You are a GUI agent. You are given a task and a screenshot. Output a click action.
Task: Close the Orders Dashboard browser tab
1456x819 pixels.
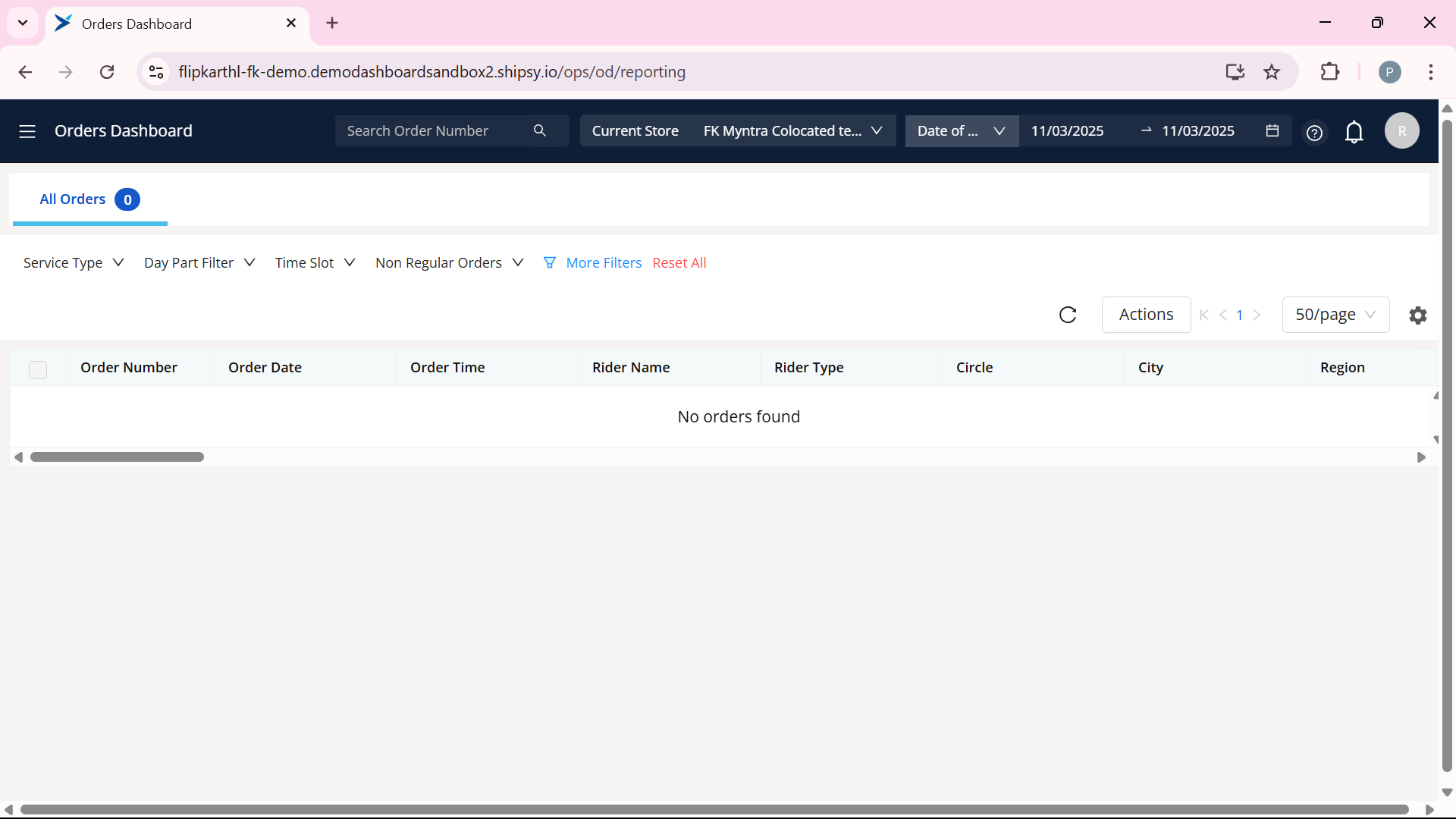point(291,24)
